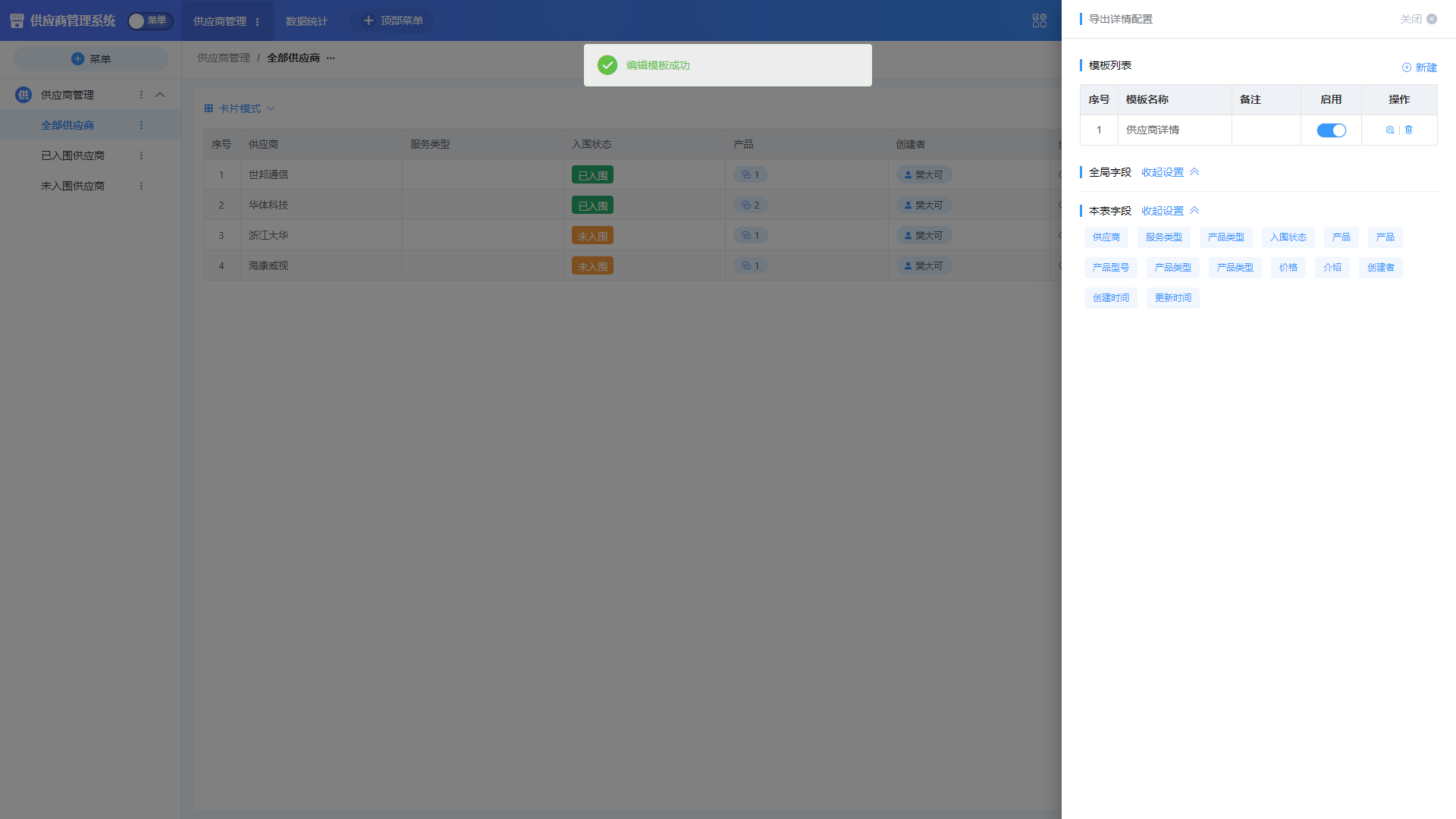1456x819 pixels.
Task: Pick the 介绍 field tag
Action: (1332, 268)
